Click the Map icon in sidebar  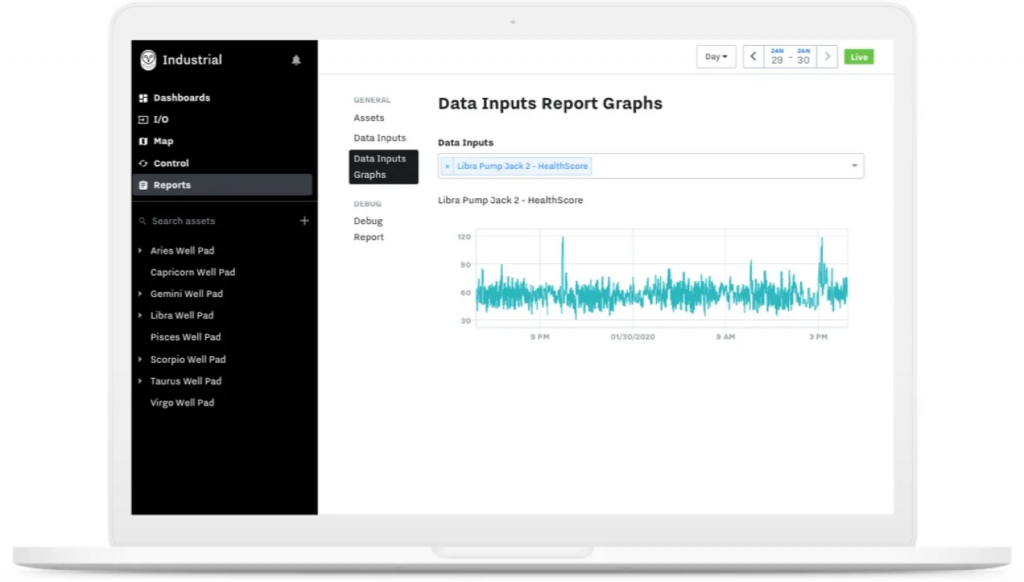(x=143, y=142)
